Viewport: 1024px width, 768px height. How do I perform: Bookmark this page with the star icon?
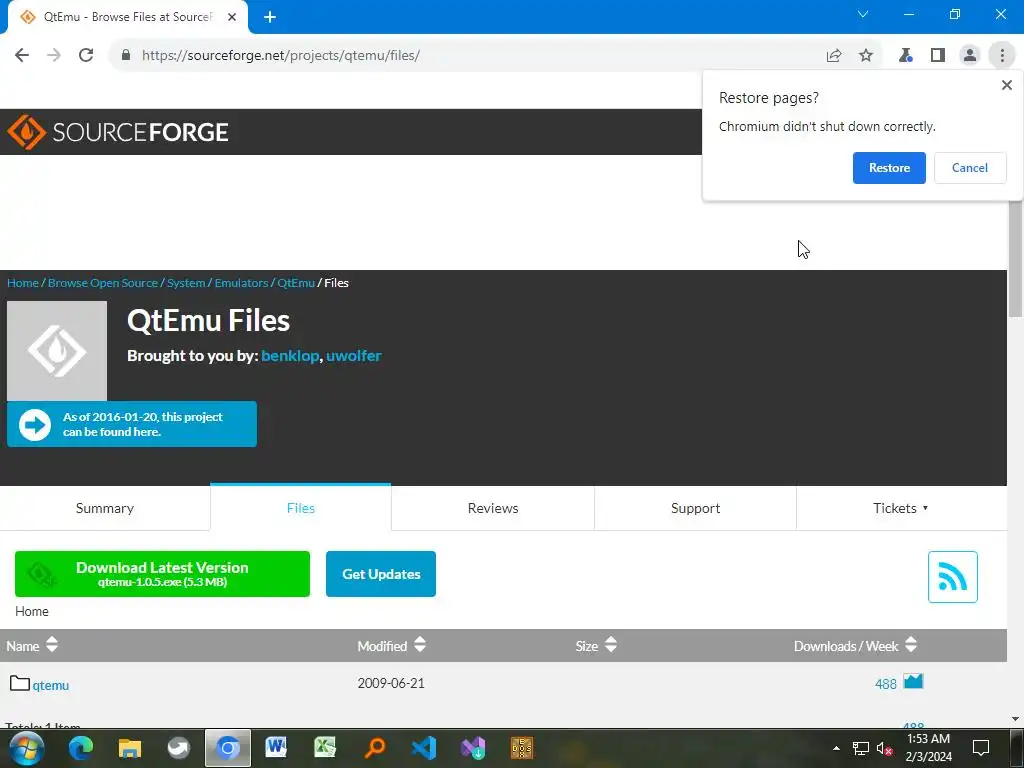click(866, 56)
